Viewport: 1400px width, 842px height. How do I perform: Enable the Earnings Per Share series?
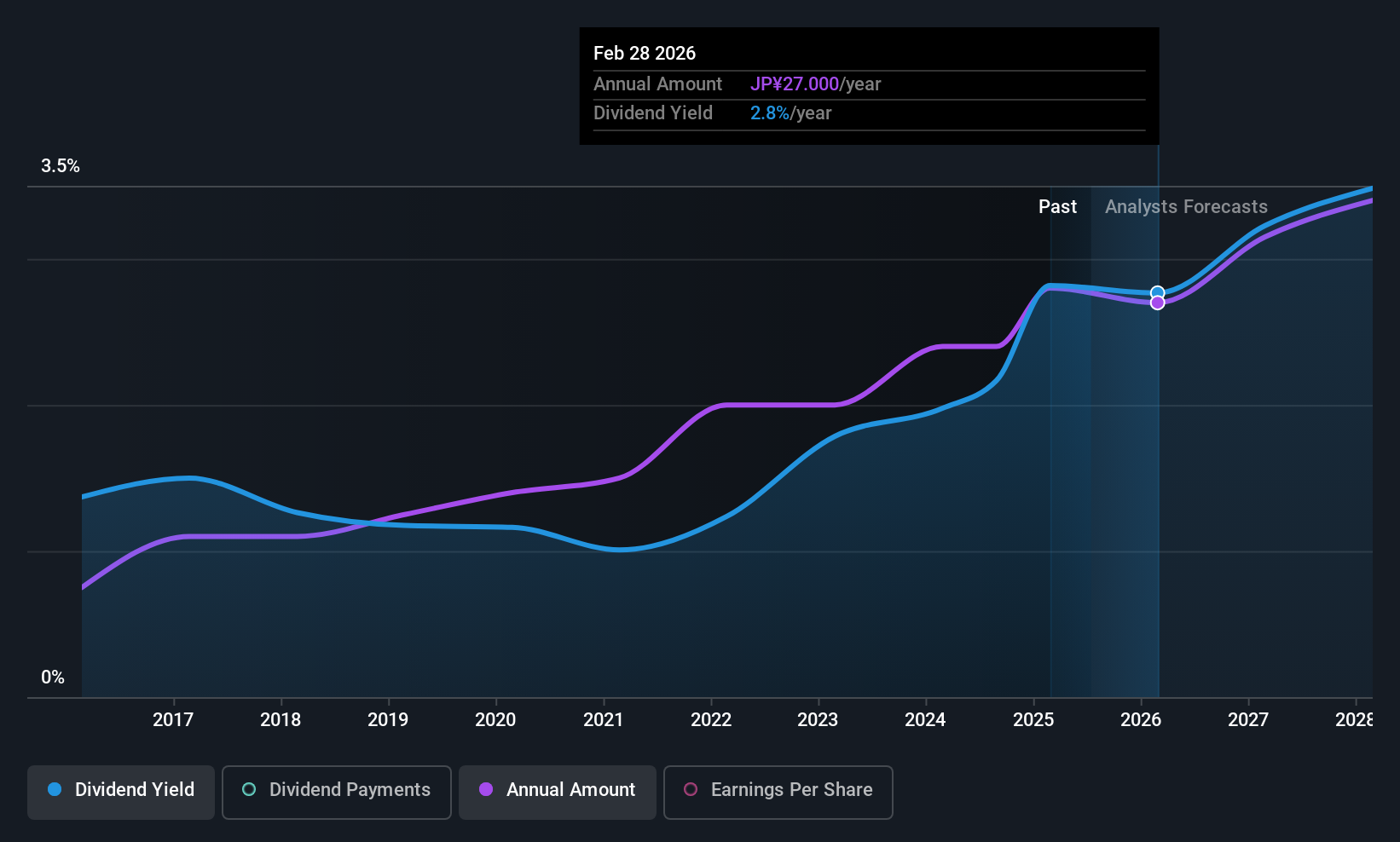(778, 792)
